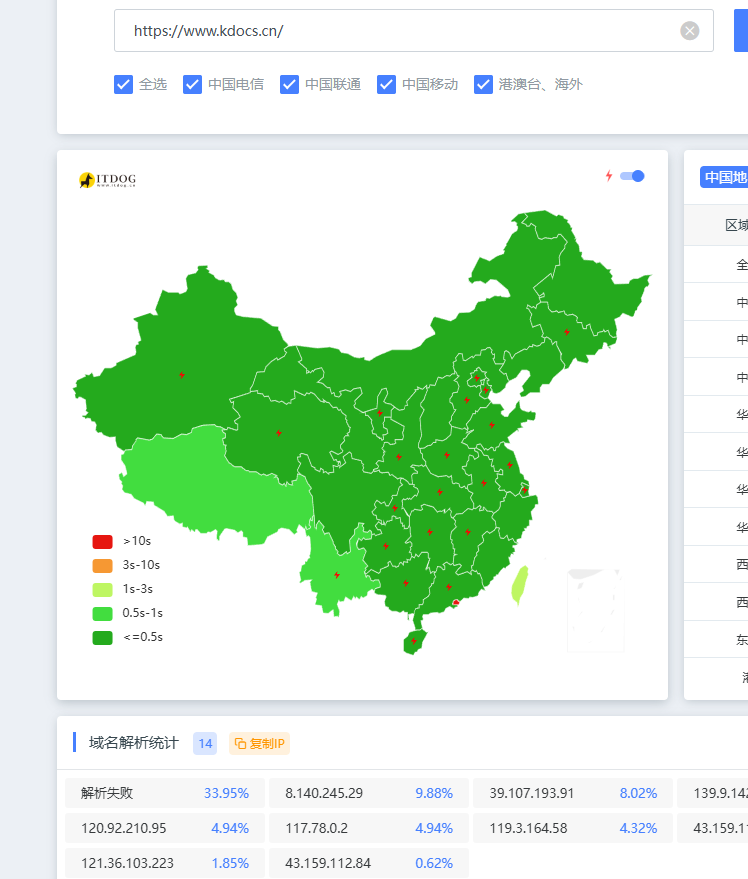748x879 pixels.
Task: Click the red lightning bolt icon beside toggle
Action: tap(608, 176)
